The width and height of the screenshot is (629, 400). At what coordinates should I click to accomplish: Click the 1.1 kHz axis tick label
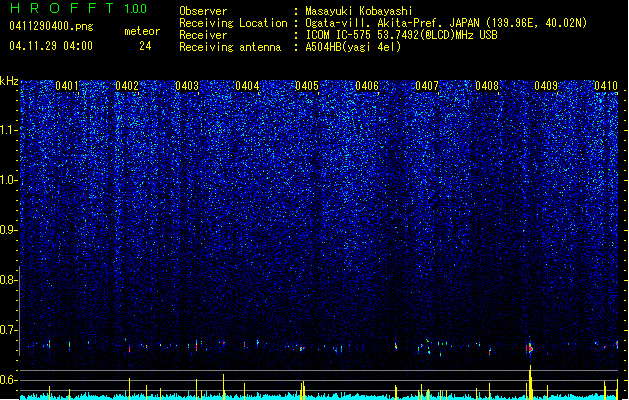coord(7,130)
